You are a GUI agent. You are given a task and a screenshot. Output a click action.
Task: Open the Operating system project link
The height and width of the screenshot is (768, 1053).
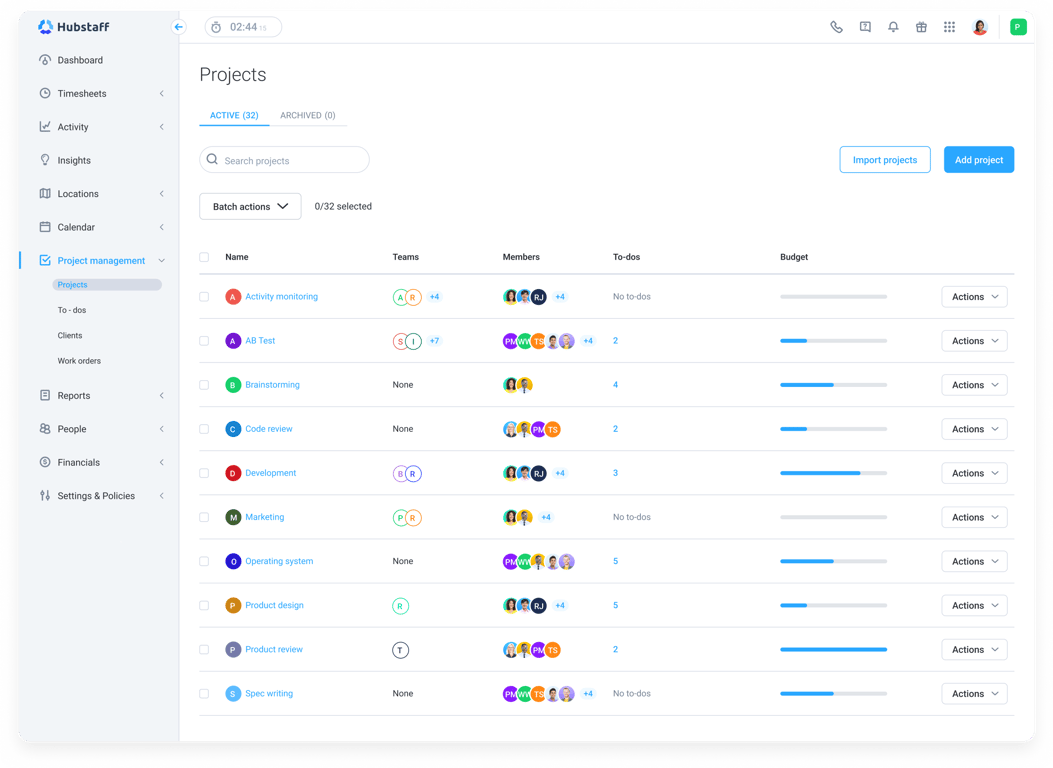pyautogui.click(x=279, y=561)
